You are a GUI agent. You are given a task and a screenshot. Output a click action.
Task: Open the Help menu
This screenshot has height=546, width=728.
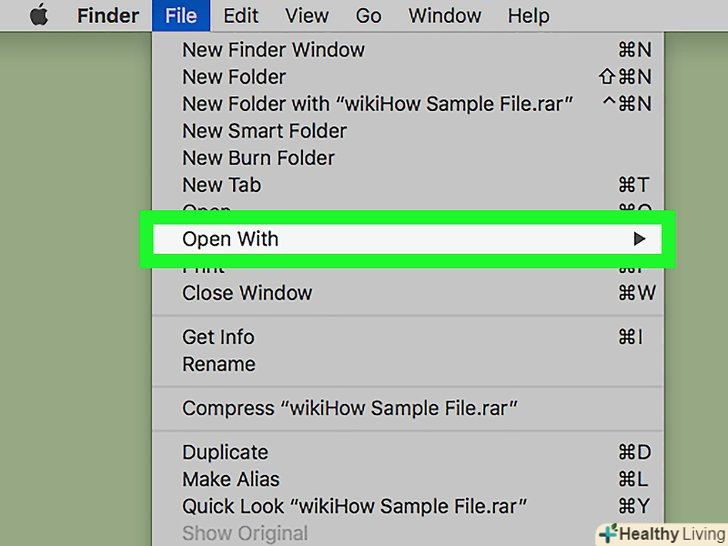point(528,16)
